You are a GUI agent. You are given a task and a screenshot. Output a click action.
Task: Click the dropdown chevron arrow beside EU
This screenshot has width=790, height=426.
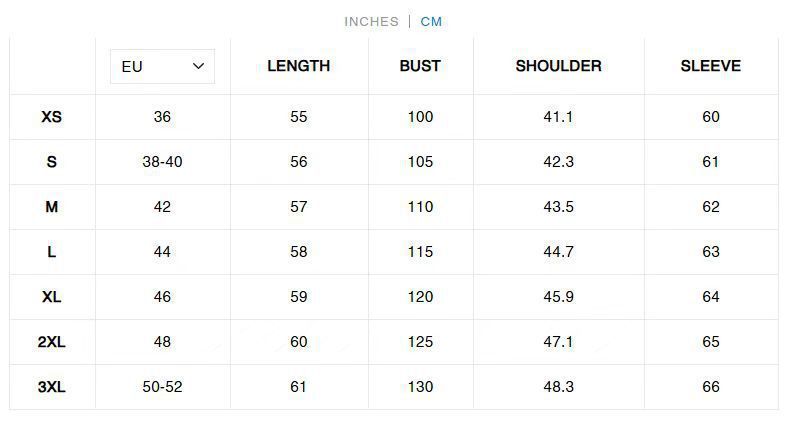tap(198, 66)
